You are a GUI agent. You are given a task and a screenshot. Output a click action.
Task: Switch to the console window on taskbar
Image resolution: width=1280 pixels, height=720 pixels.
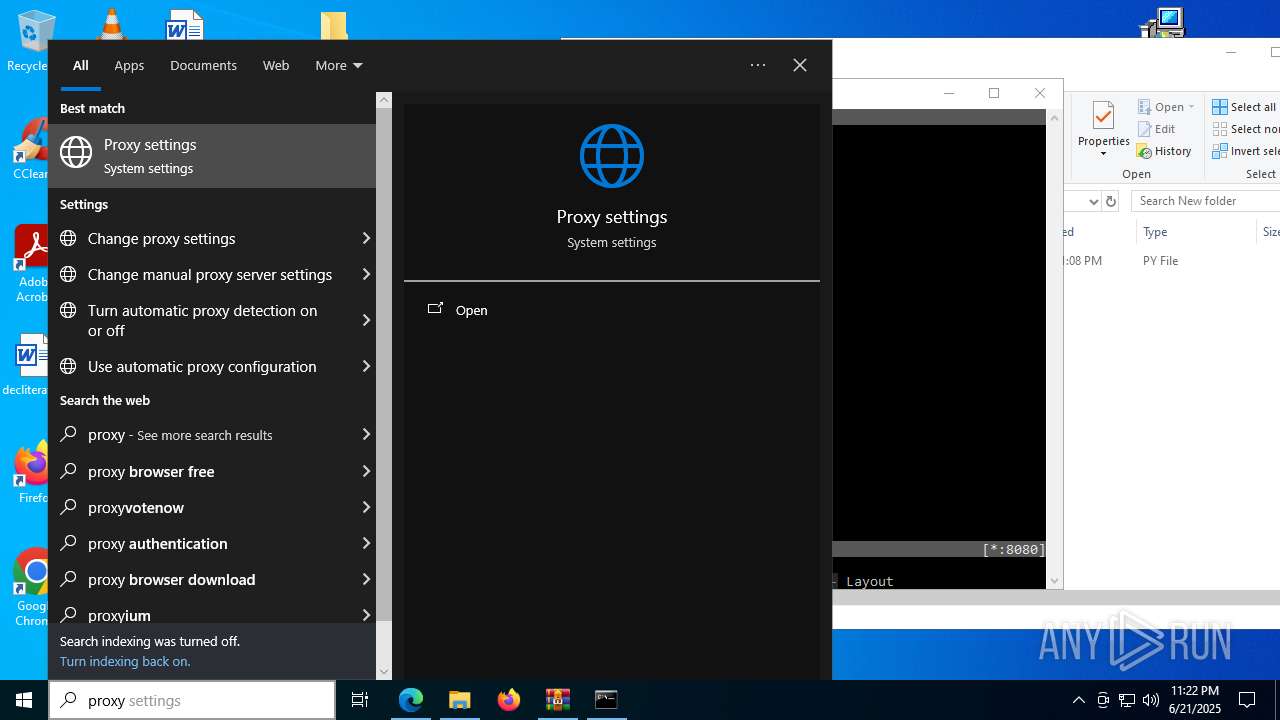point(606,700)
